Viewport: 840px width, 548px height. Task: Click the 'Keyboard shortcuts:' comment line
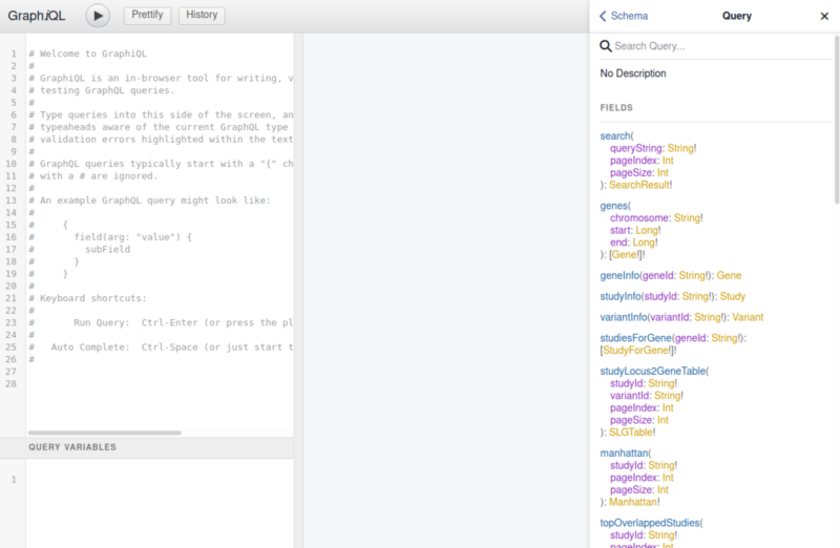[x=87, y=298]
